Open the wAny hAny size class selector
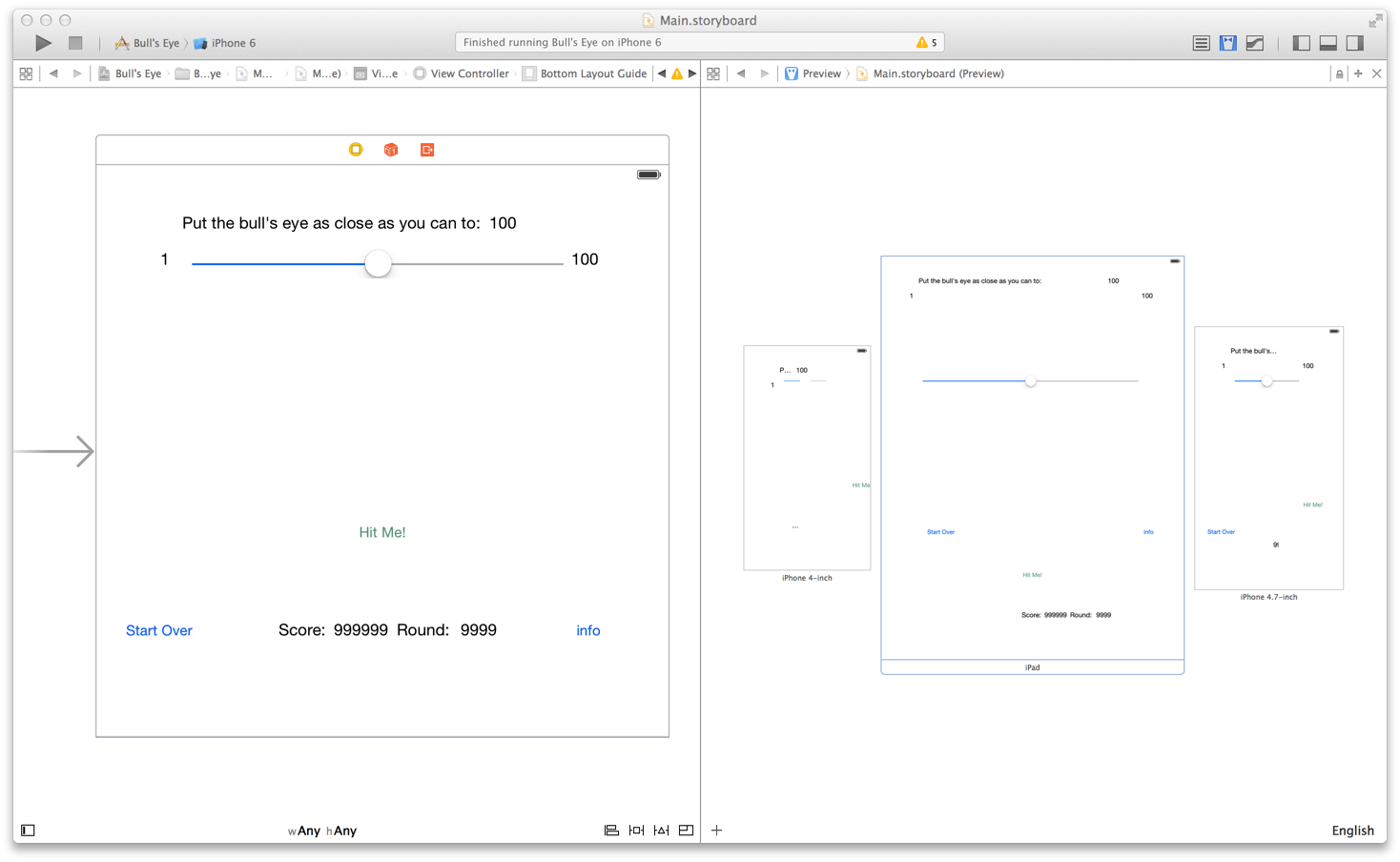Viewport: 1400px width, 862px height. (x=322, y=831)
